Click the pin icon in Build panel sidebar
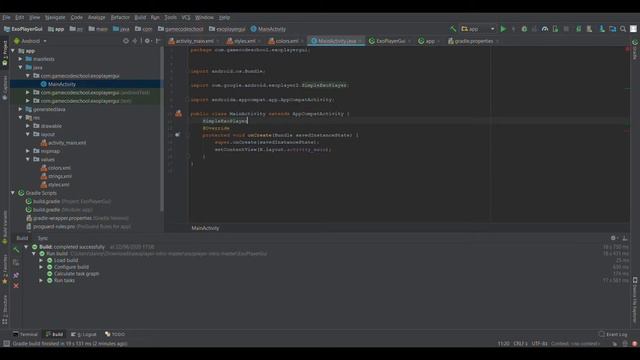The height and width of the screenshot is (360, 640). click(16, 276)
